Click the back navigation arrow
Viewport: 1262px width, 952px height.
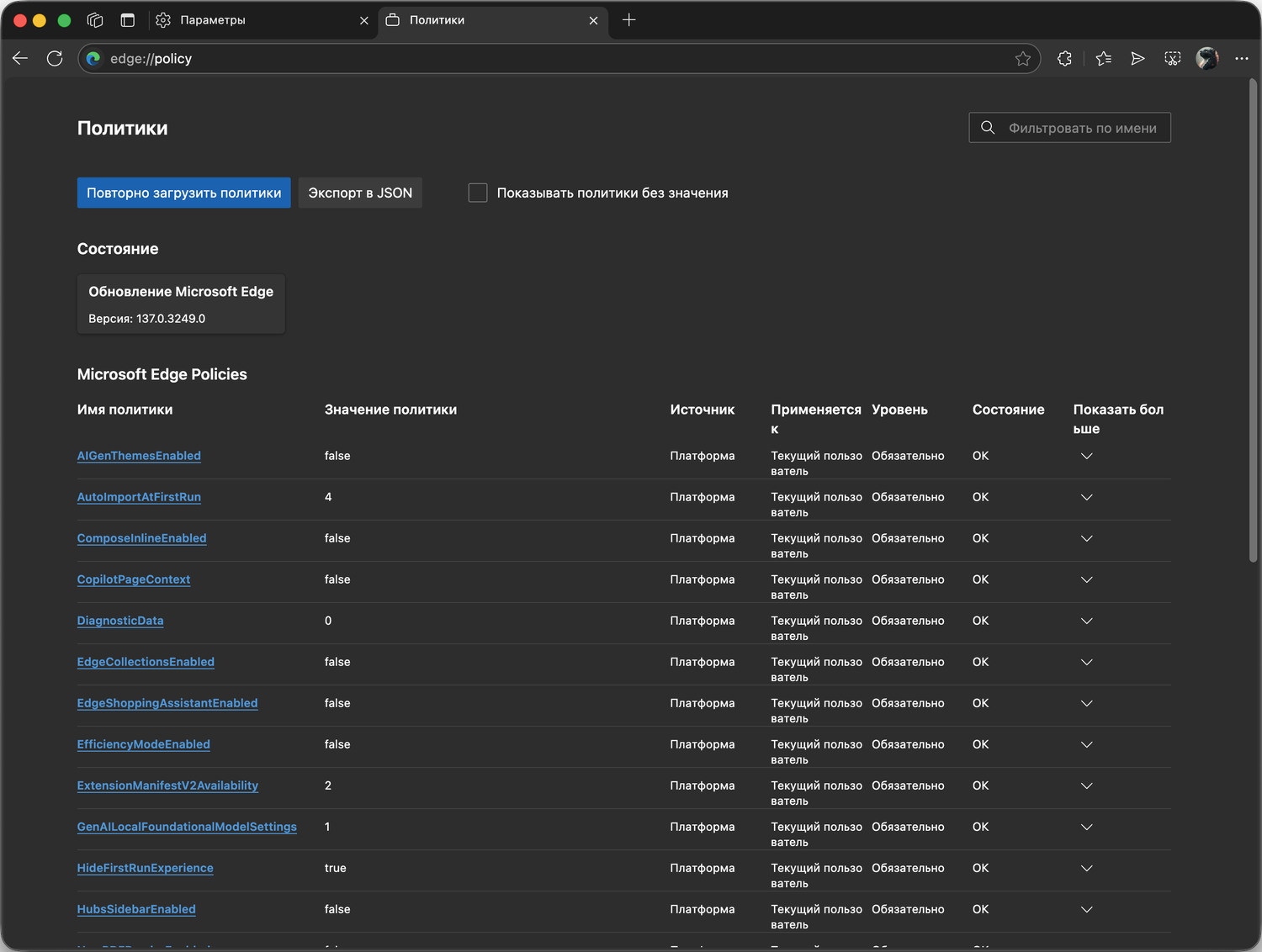(x=20, y=58)
